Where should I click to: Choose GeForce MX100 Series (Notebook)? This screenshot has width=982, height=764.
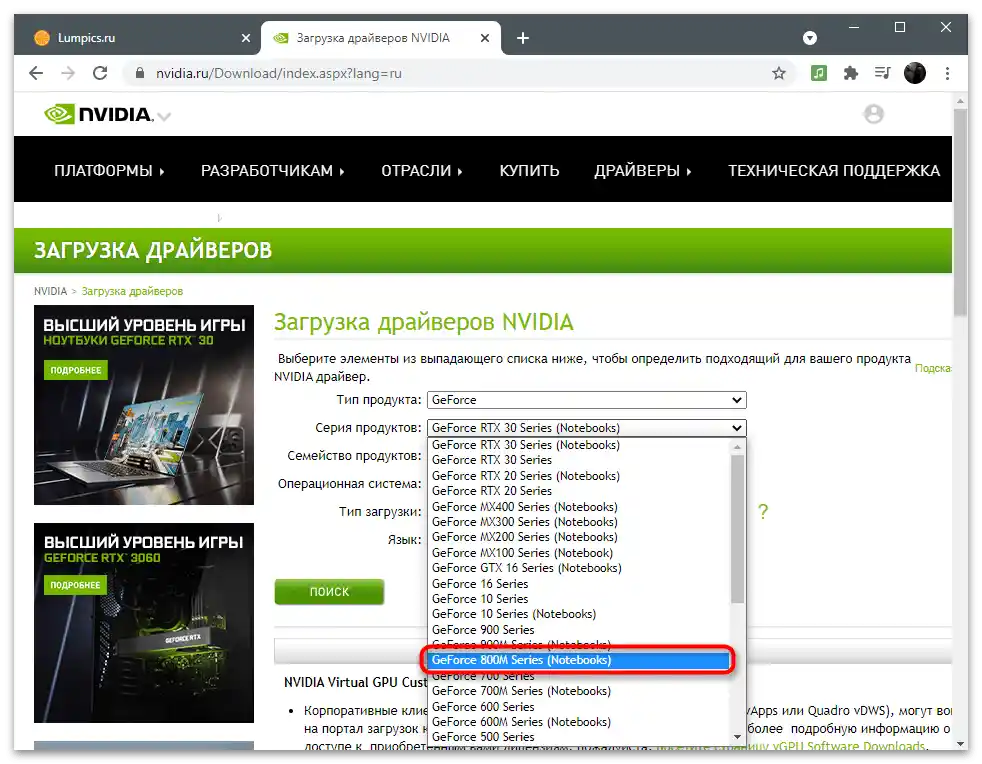[x=579, y=553]
